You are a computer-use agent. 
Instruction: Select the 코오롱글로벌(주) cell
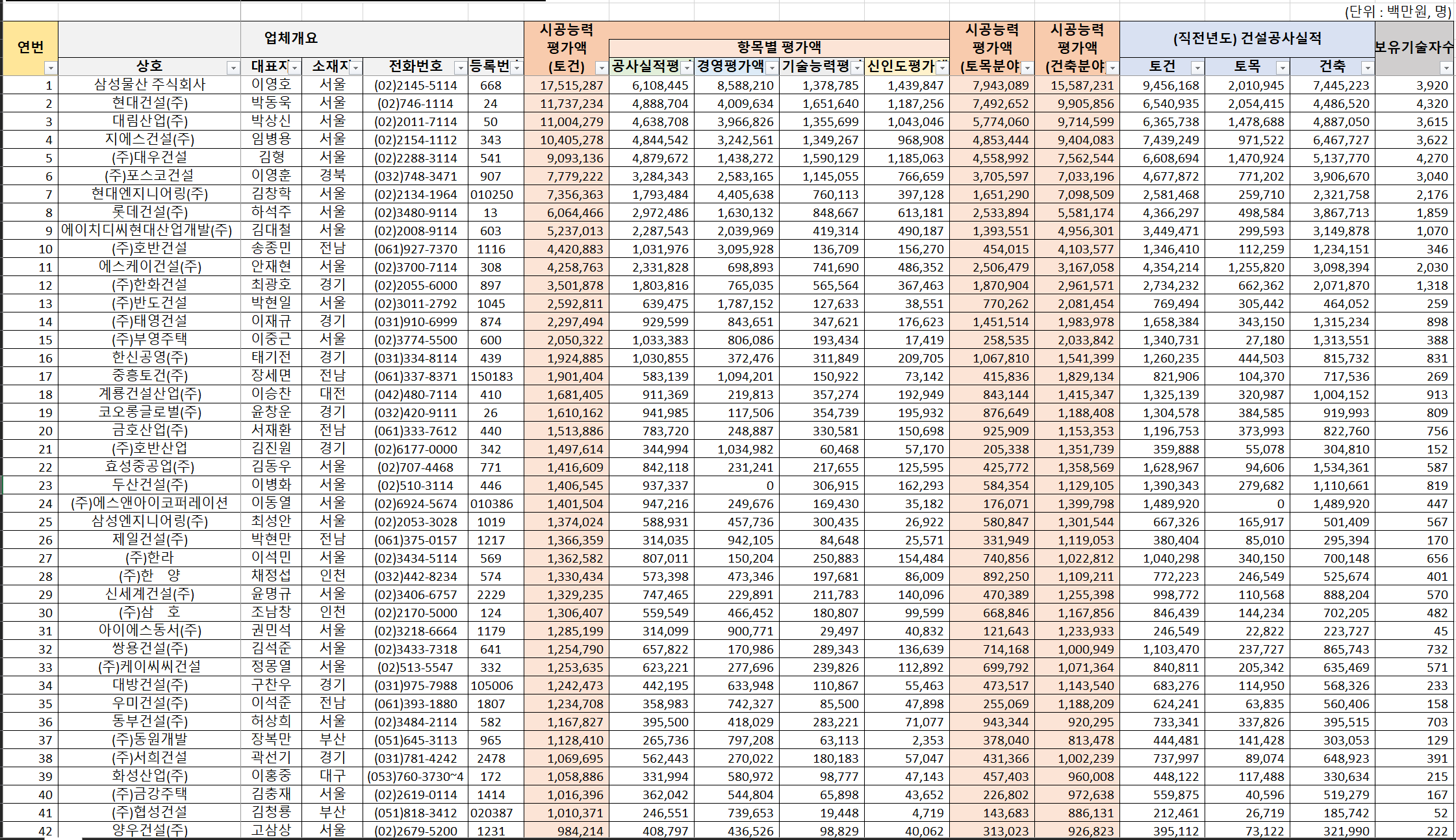coord(149,412)
